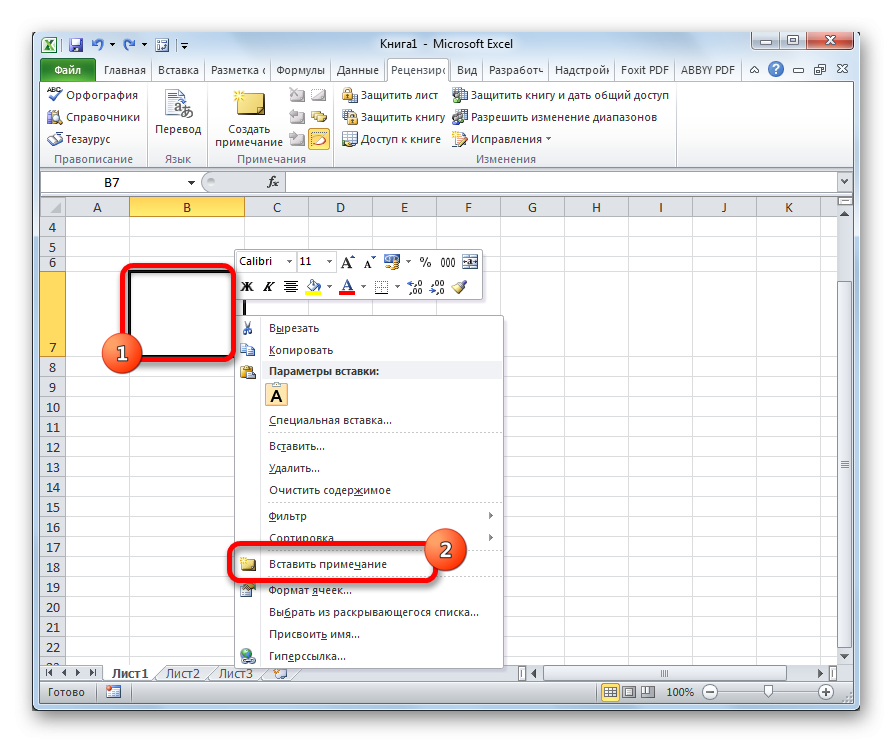Open the Тезаурус tool
This screenshot has height=743, width=892.
coord(79,139)
